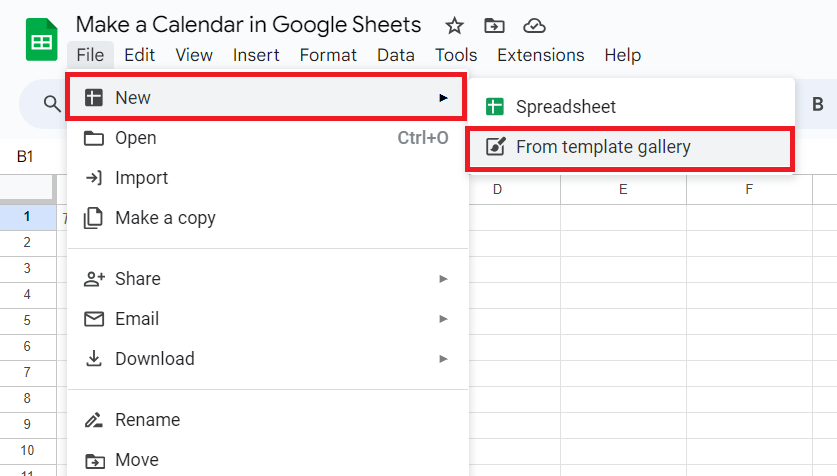Click the Ctrl+O shortcut text
Image resolution: width=837 pixels, height=476 pixels.
click(x=423, y=138)
